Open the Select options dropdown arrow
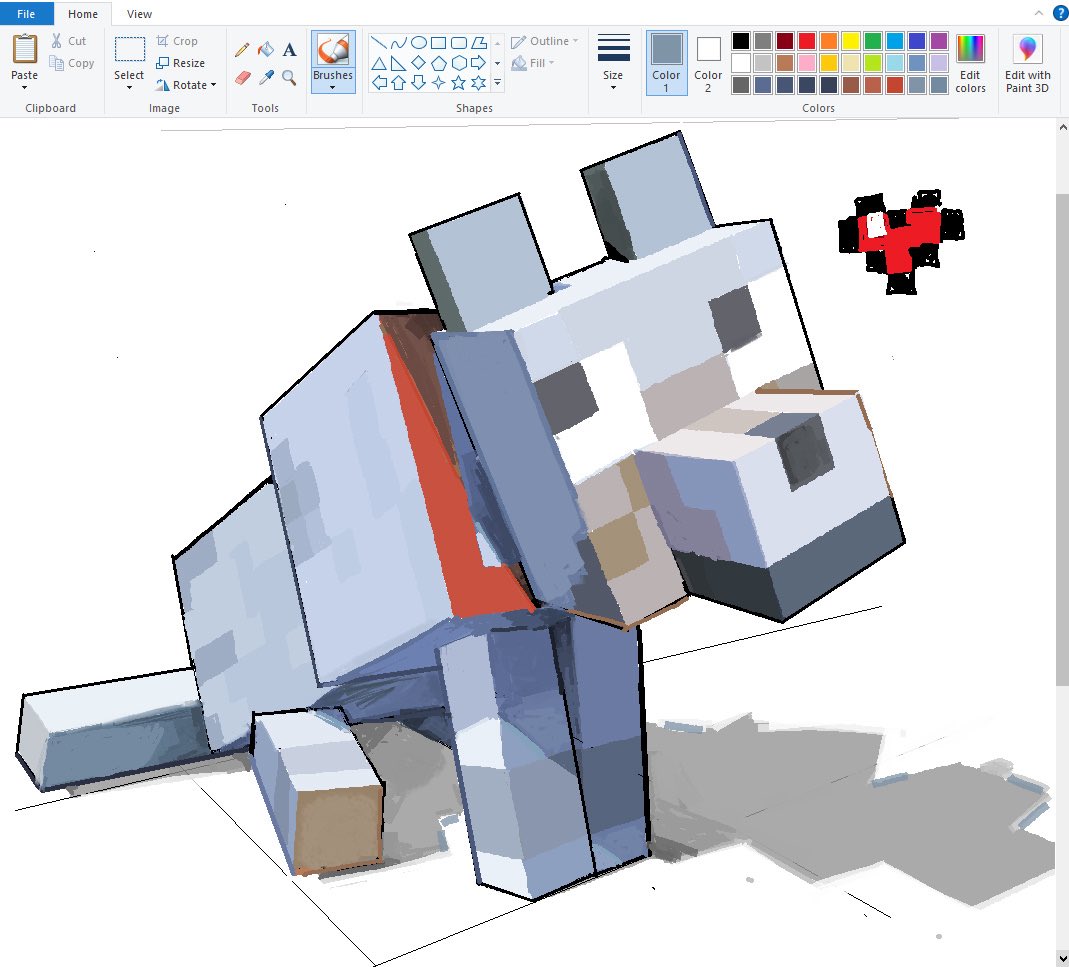Viewport: 1069px width, 967px height. click(x=129, y=87)
